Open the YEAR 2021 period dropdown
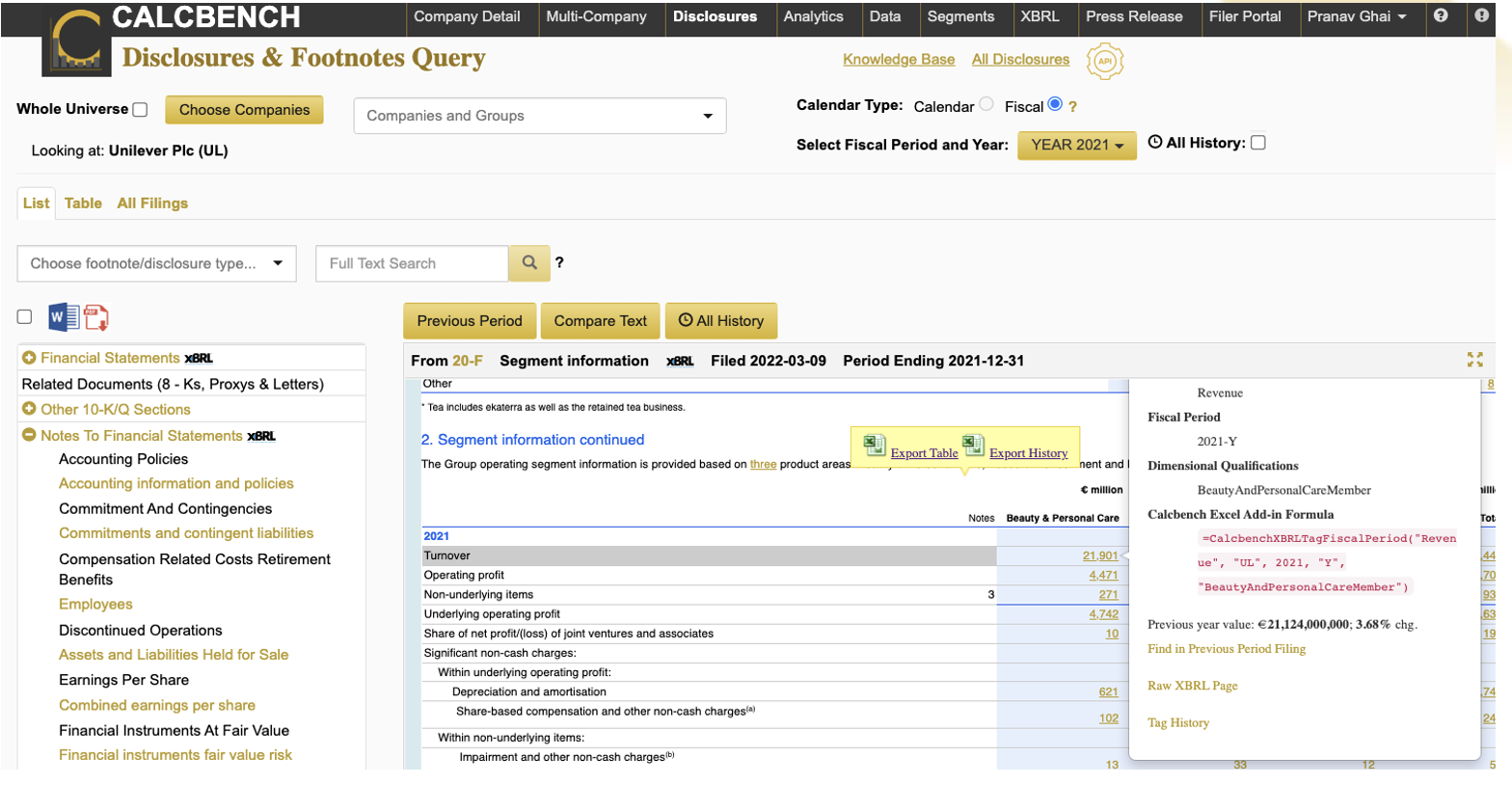 (1076, 145)
